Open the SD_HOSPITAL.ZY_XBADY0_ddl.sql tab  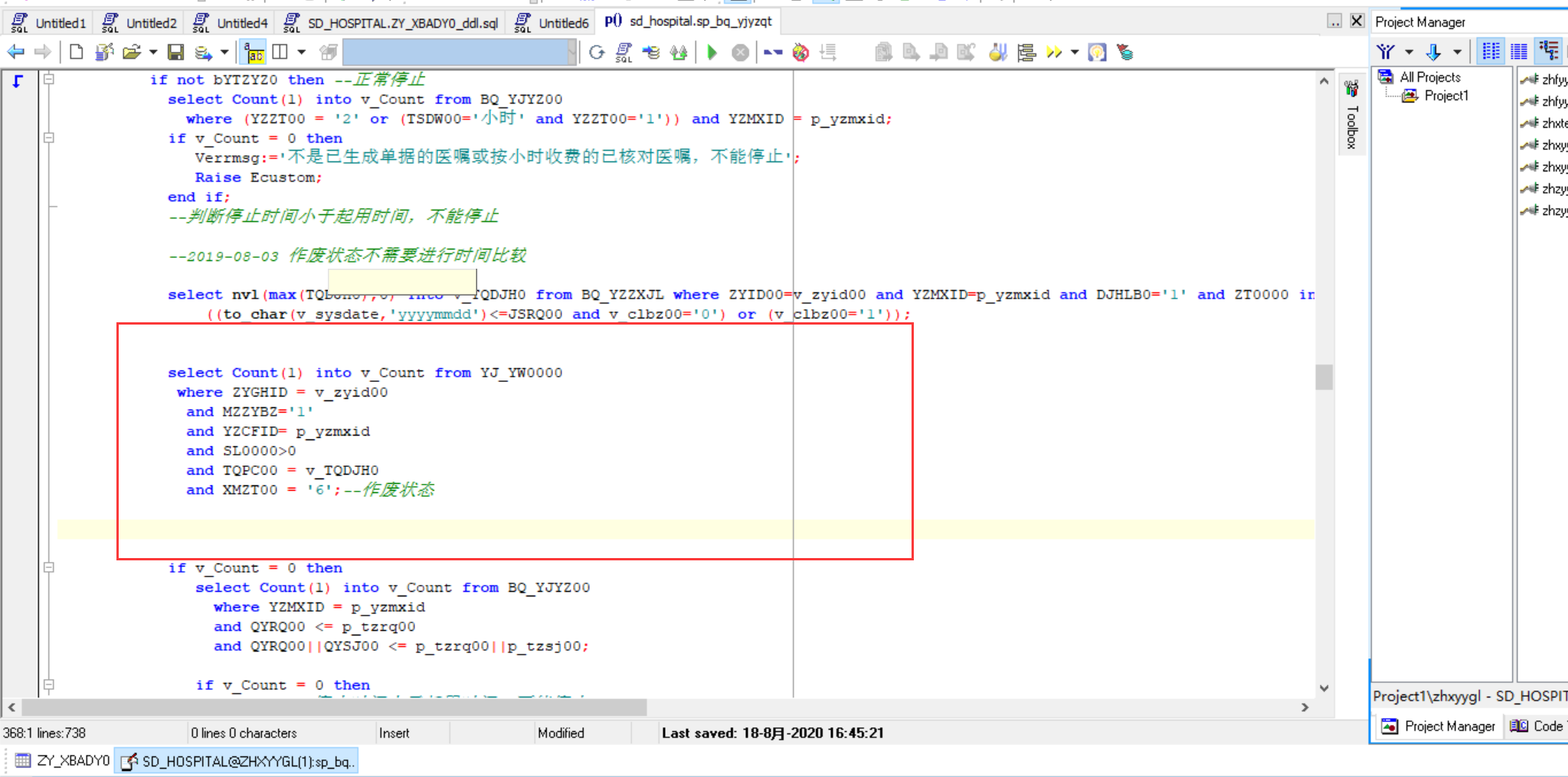coord(391,23)
